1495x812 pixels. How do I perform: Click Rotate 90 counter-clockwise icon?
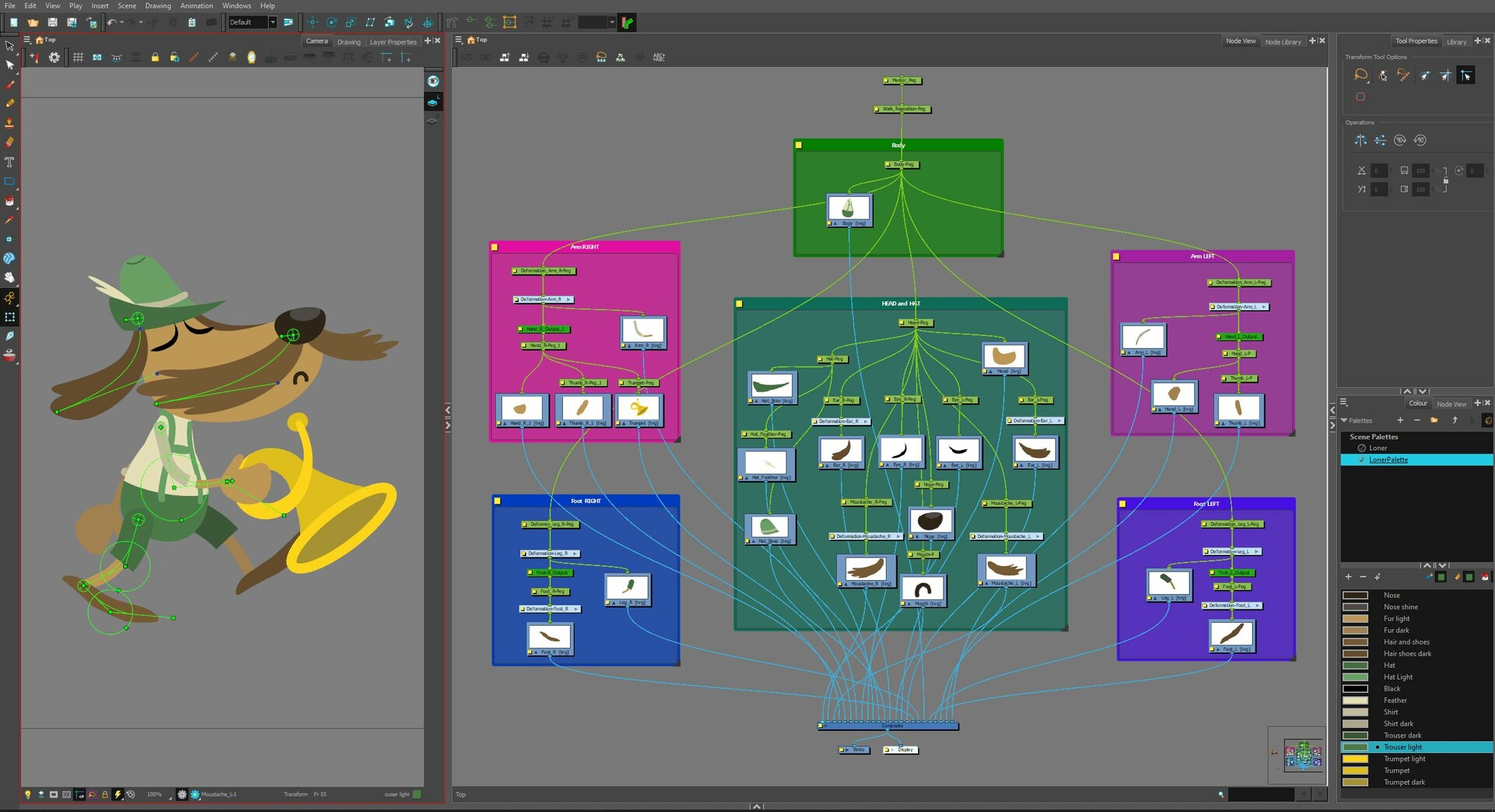click(x=1420, y=140)
